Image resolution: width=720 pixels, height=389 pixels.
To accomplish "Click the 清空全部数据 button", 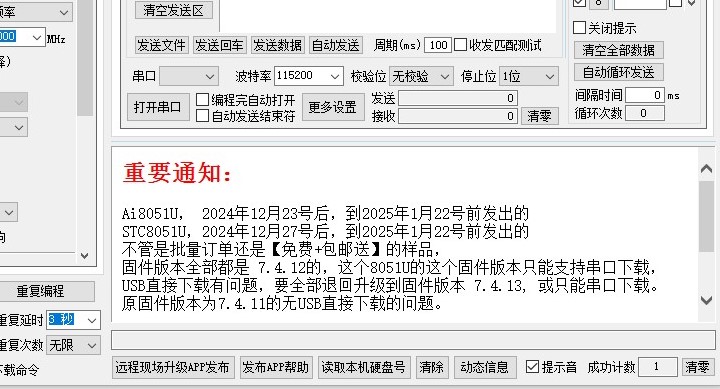I will [x=619, y=50].
